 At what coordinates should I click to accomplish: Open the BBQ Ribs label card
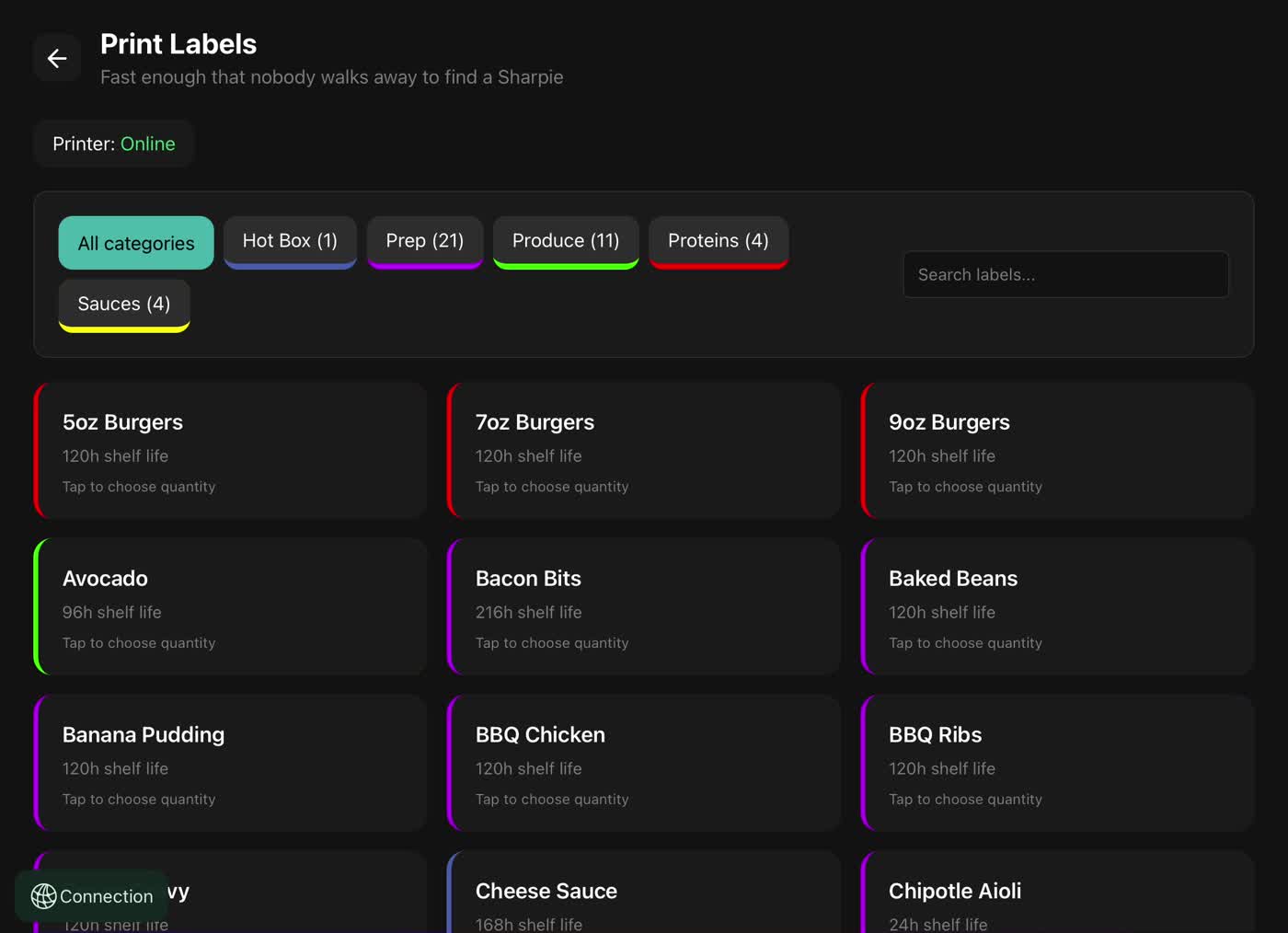pos(1057,764)
